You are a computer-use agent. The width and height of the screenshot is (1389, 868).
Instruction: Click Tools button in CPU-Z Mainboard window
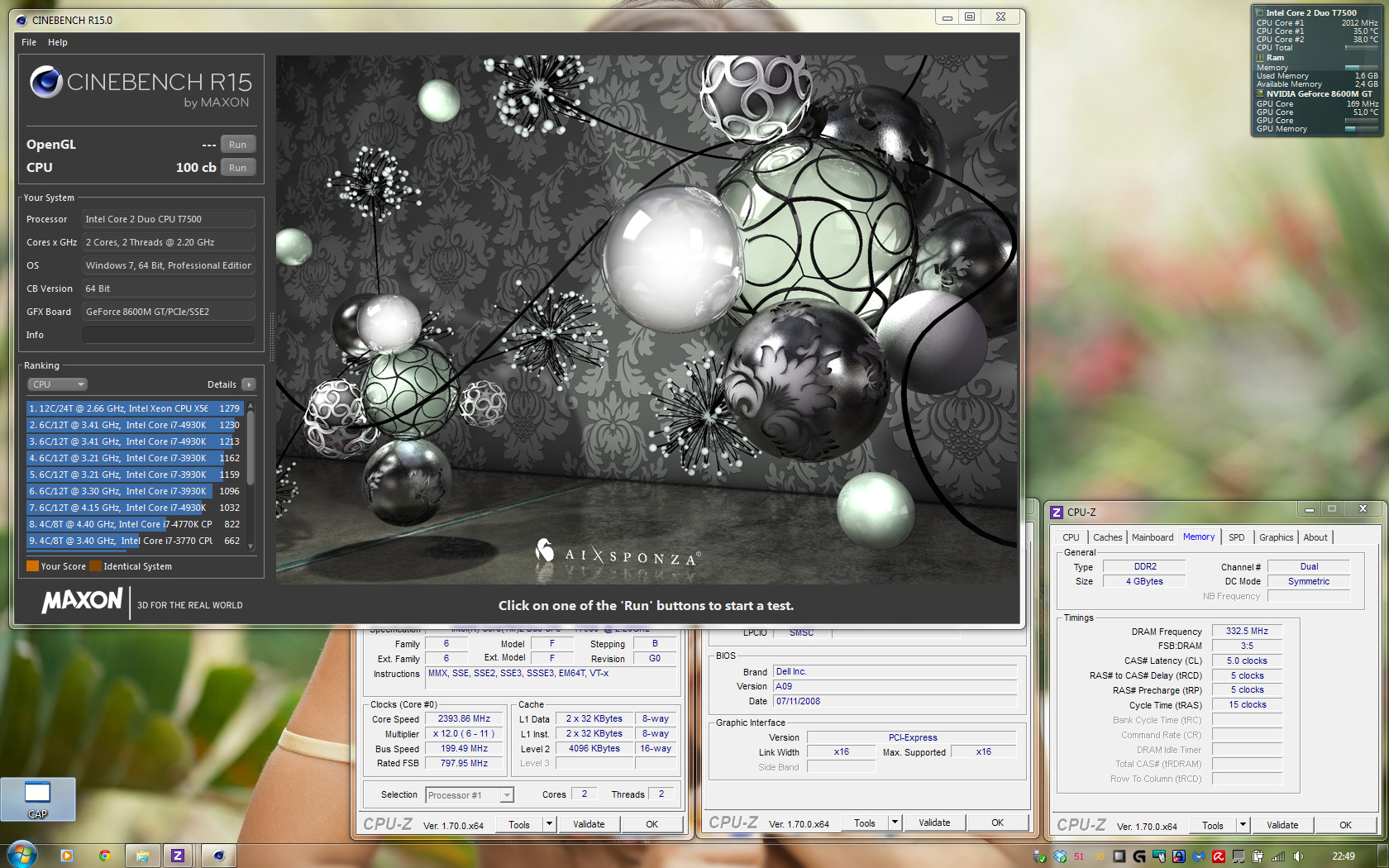point(865,823)
